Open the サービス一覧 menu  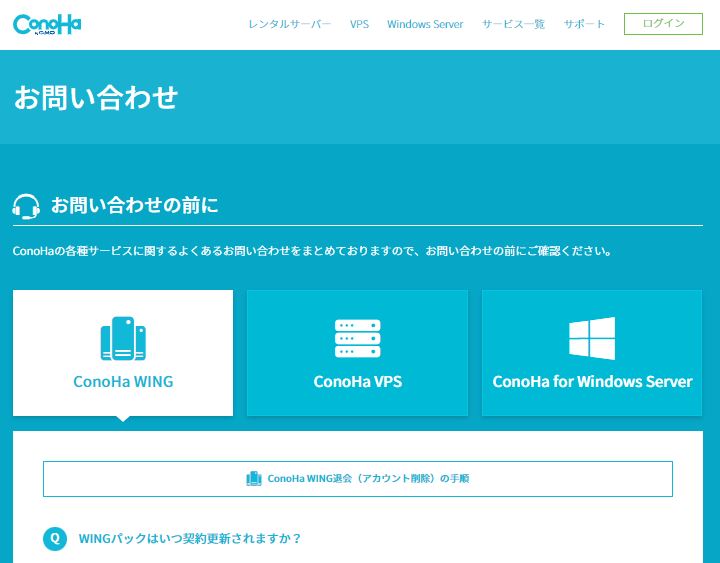point(513,24)
